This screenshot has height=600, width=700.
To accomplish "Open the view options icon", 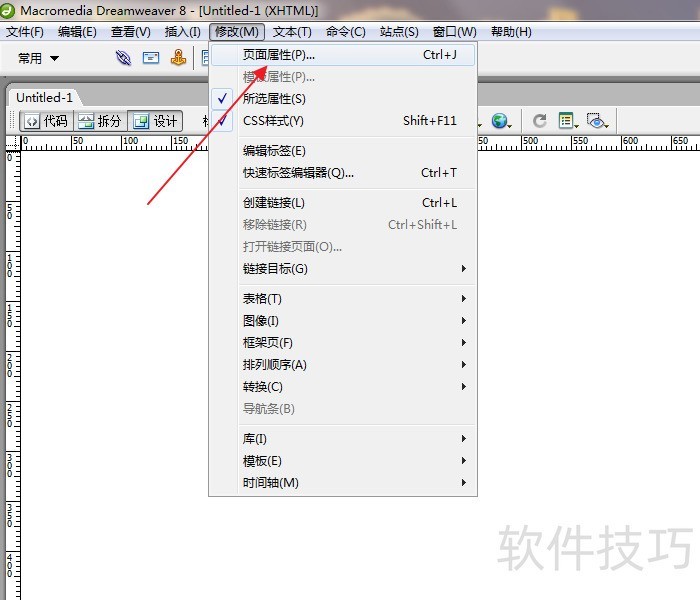I will click(568, 121).
